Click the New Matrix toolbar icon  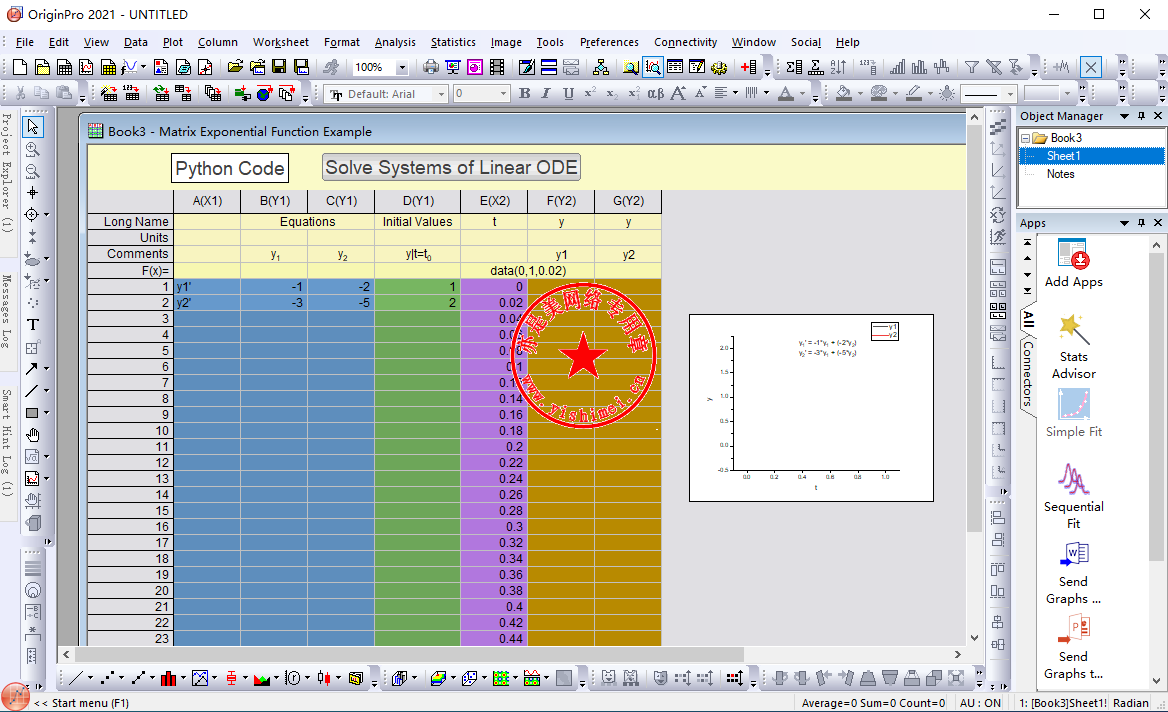click(109, 68)
